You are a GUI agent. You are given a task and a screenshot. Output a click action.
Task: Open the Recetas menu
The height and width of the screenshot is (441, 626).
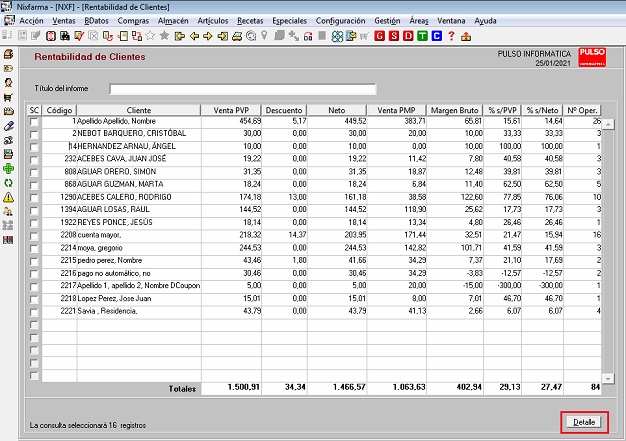pos(250,21)
